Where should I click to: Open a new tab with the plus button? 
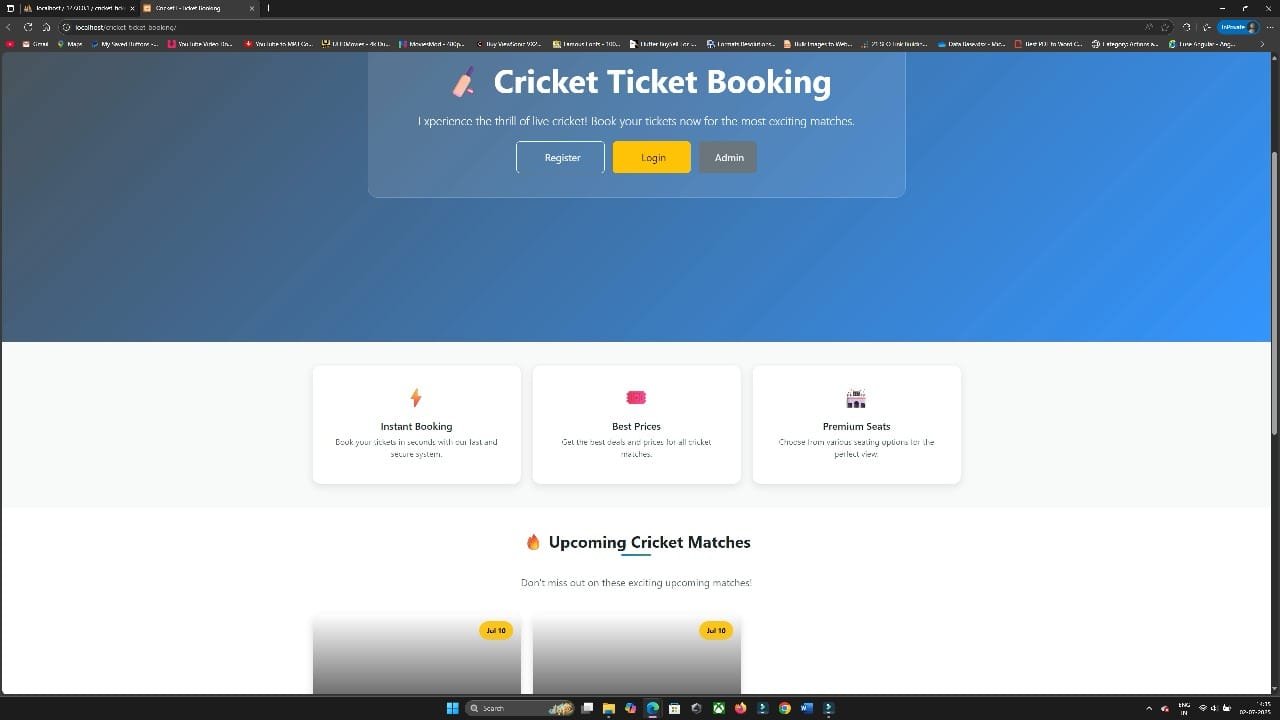coord(268,8)
